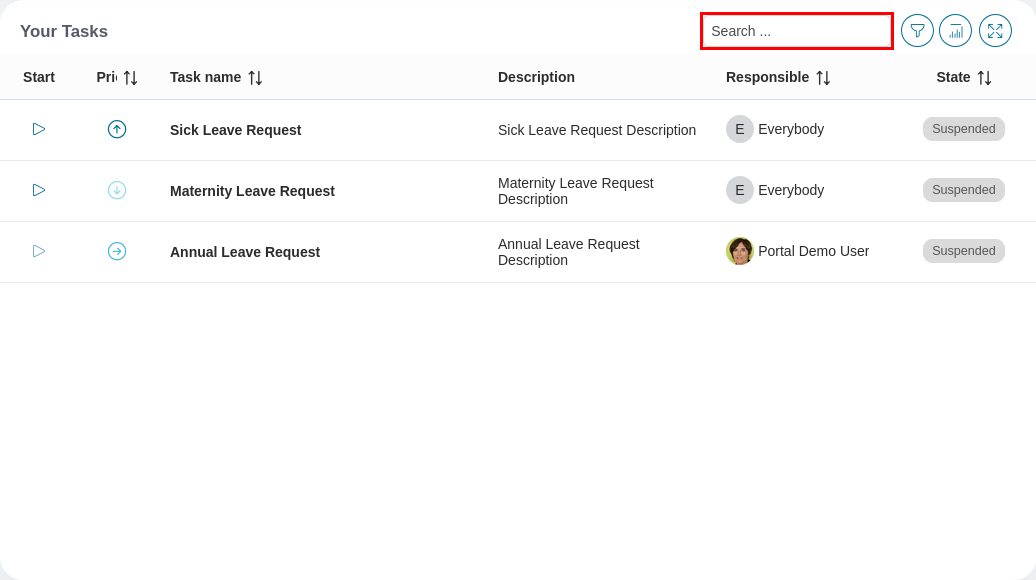Open the Annual Leave Request task name

(x=245, y=252)
